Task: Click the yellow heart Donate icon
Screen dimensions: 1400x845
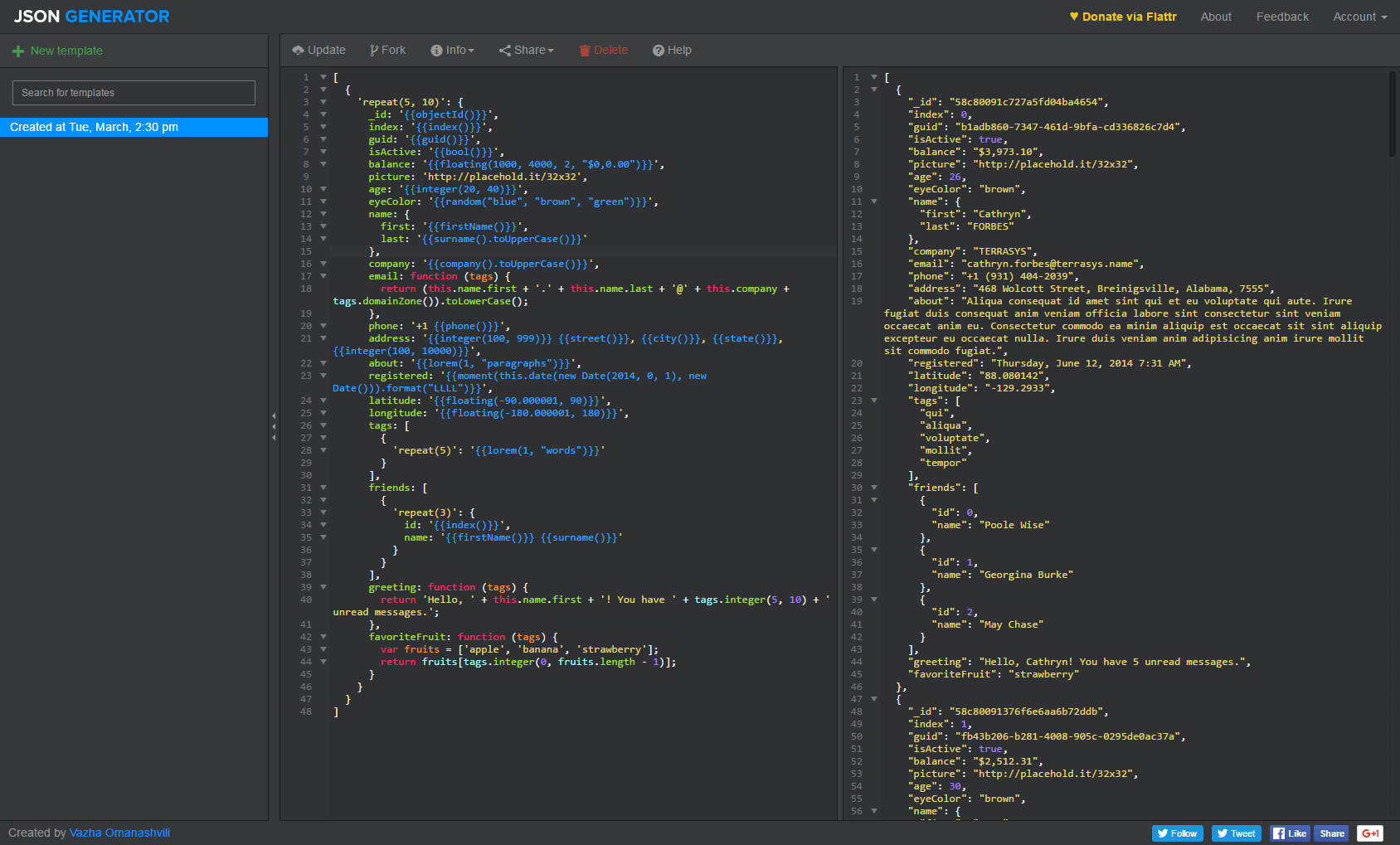Action: [x=1074, y=17]
